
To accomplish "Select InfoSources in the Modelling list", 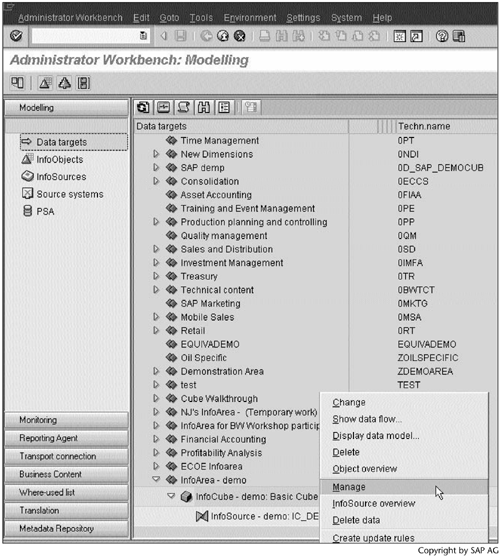I will [54, 176].
